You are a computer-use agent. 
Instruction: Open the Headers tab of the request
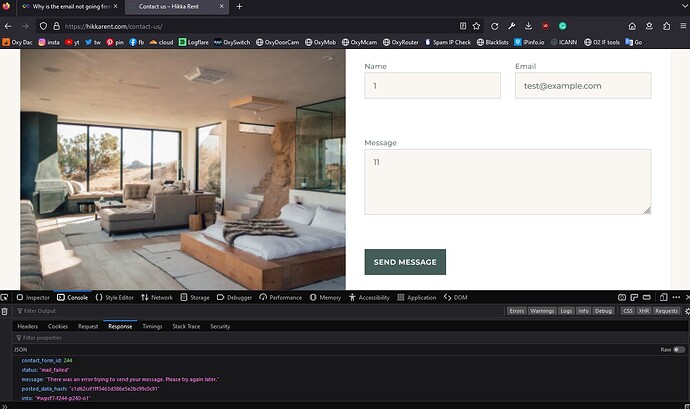tap(28, 326)
